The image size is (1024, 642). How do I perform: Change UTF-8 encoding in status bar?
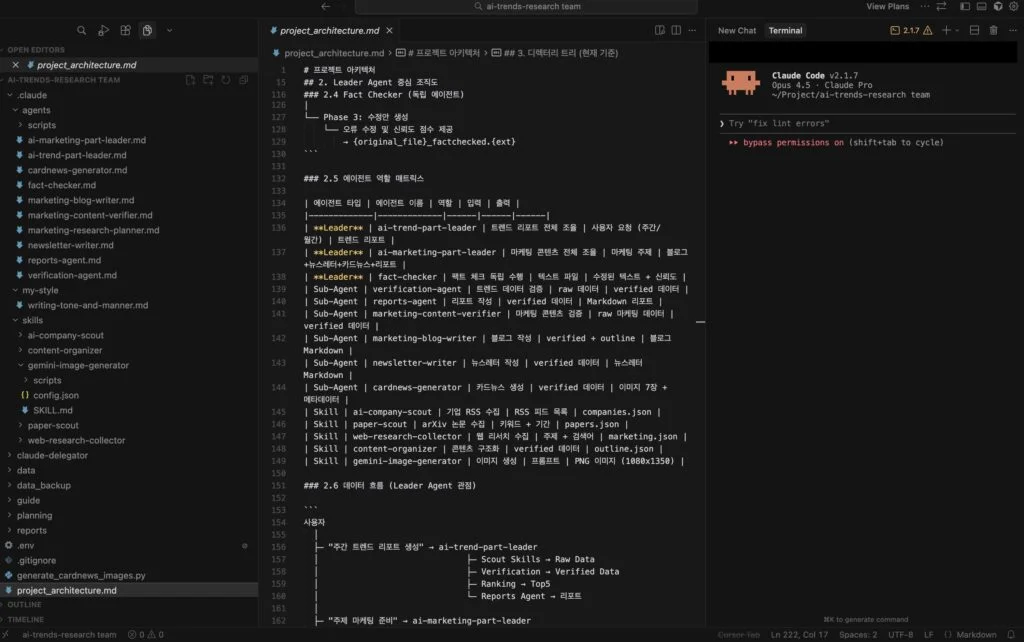[901, 635]
